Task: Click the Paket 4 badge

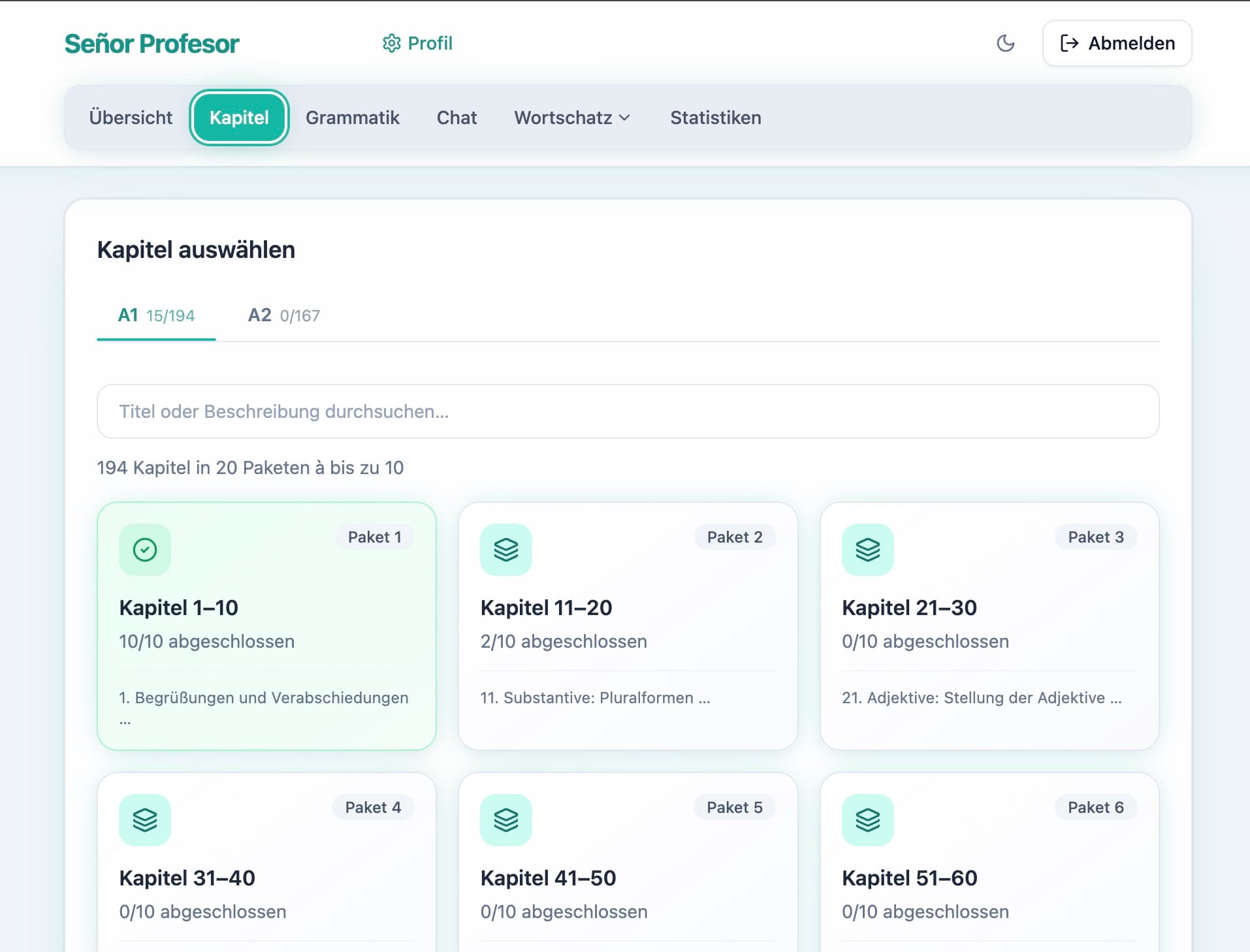Action: [x=373, y=807]
